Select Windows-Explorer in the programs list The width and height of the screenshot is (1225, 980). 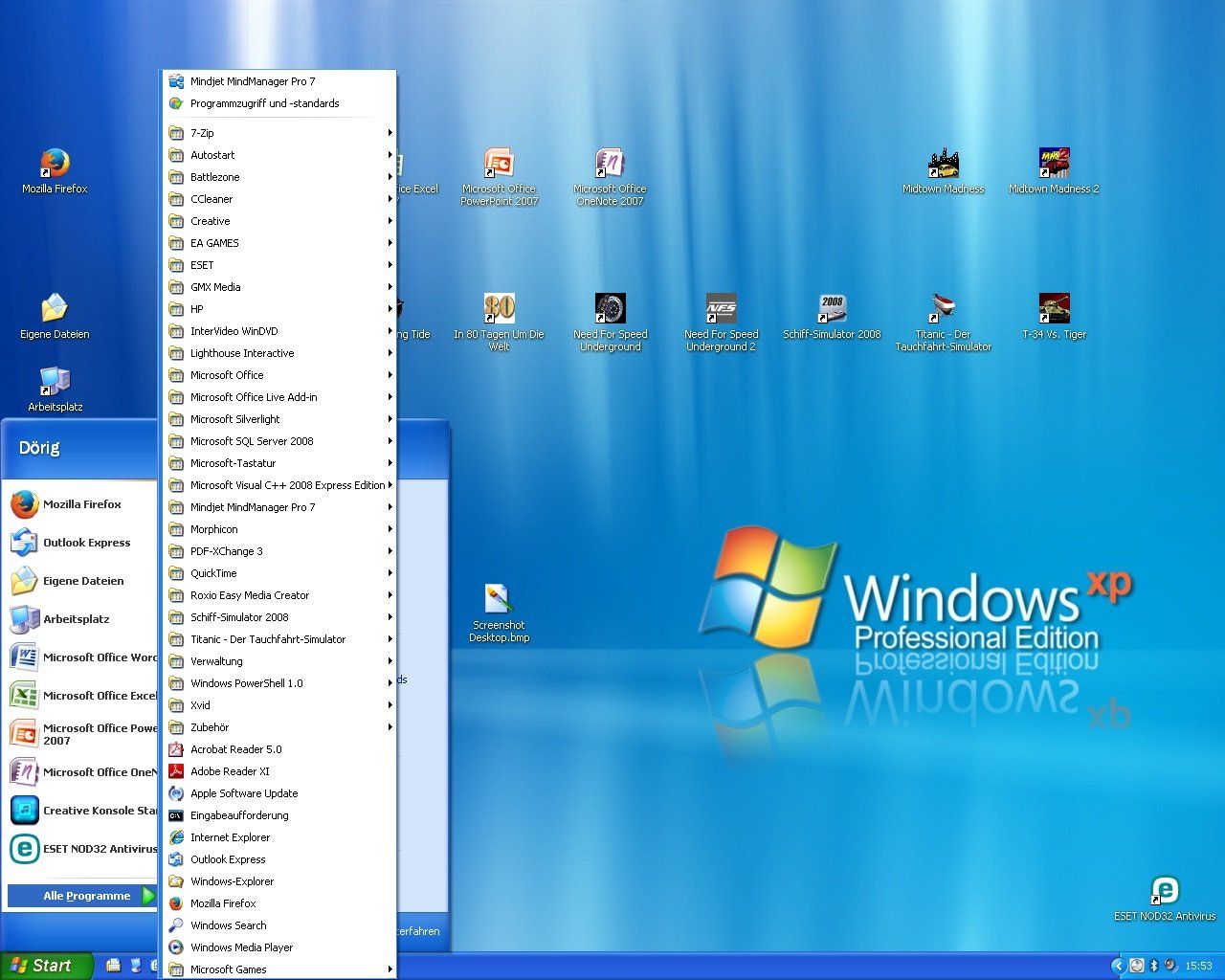[280, 881]
